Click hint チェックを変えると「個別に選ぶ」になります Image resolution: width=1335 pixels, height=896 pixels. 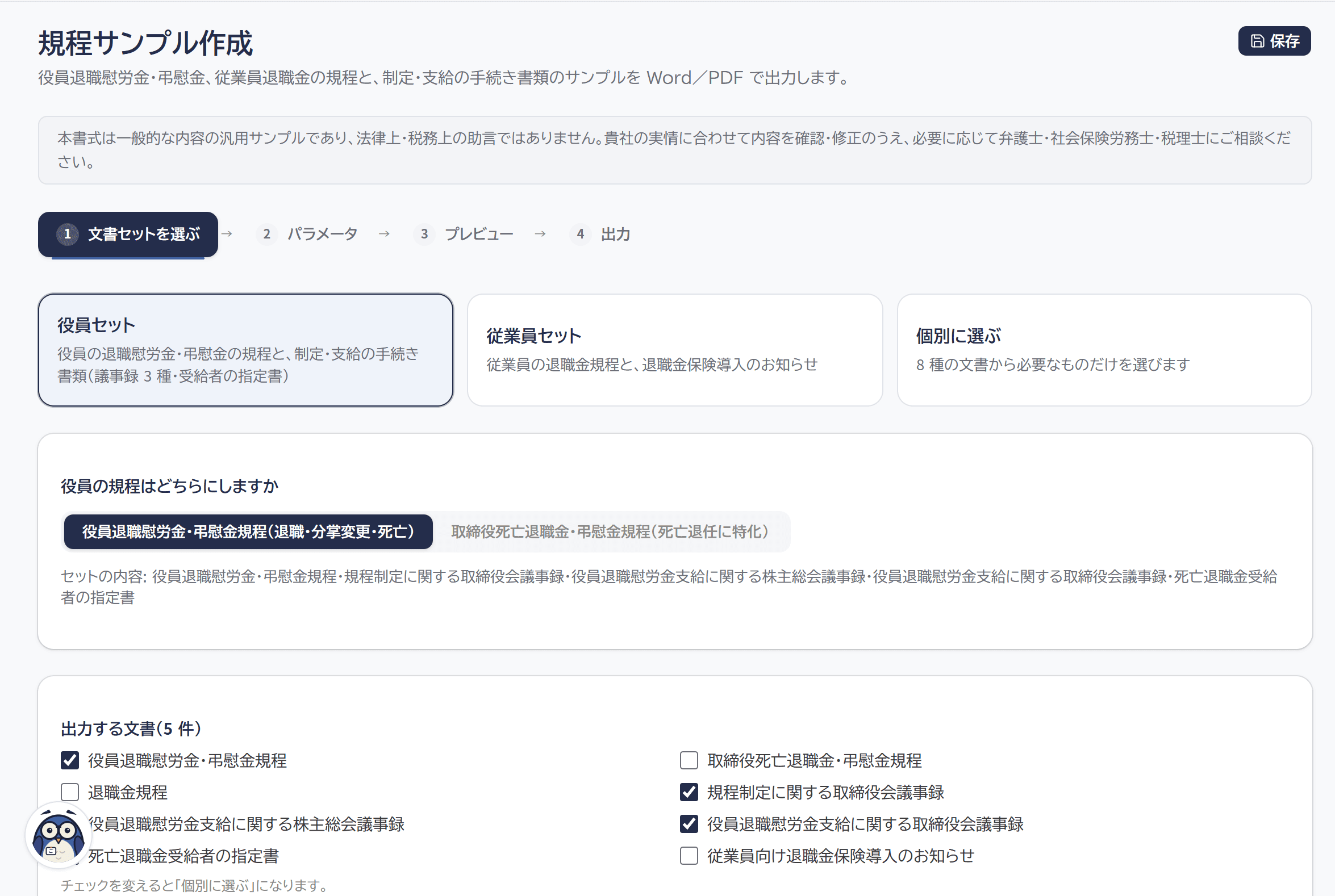[195, 885]
